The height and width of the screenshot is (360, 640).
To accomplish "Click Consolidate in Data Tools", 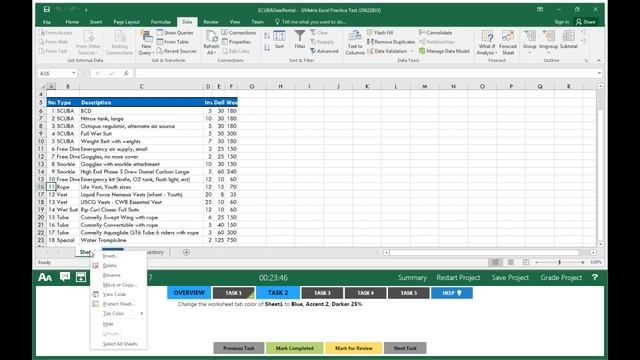I will 436,33.
